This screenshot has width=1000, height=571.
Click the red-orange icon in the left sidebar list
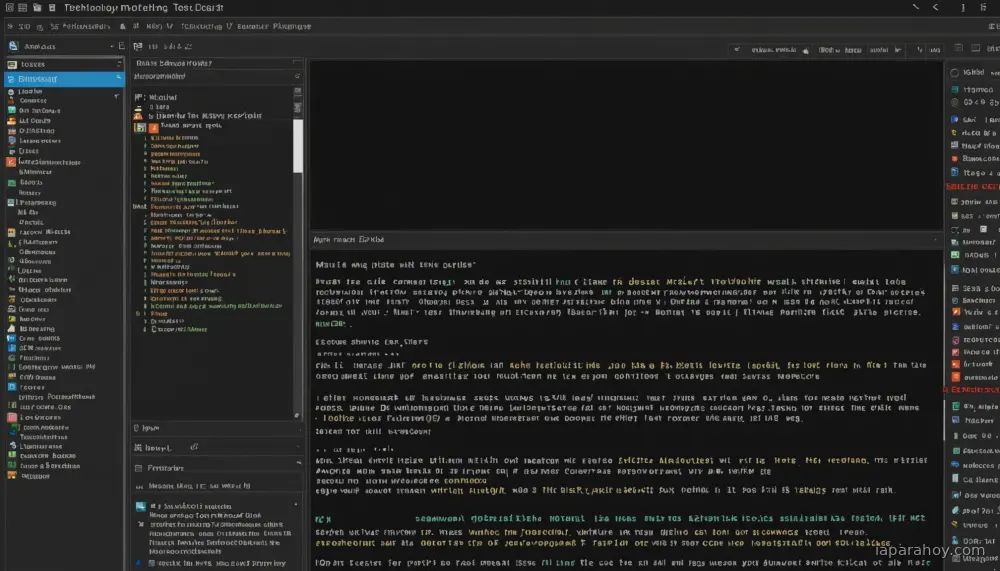coord(11,162)
